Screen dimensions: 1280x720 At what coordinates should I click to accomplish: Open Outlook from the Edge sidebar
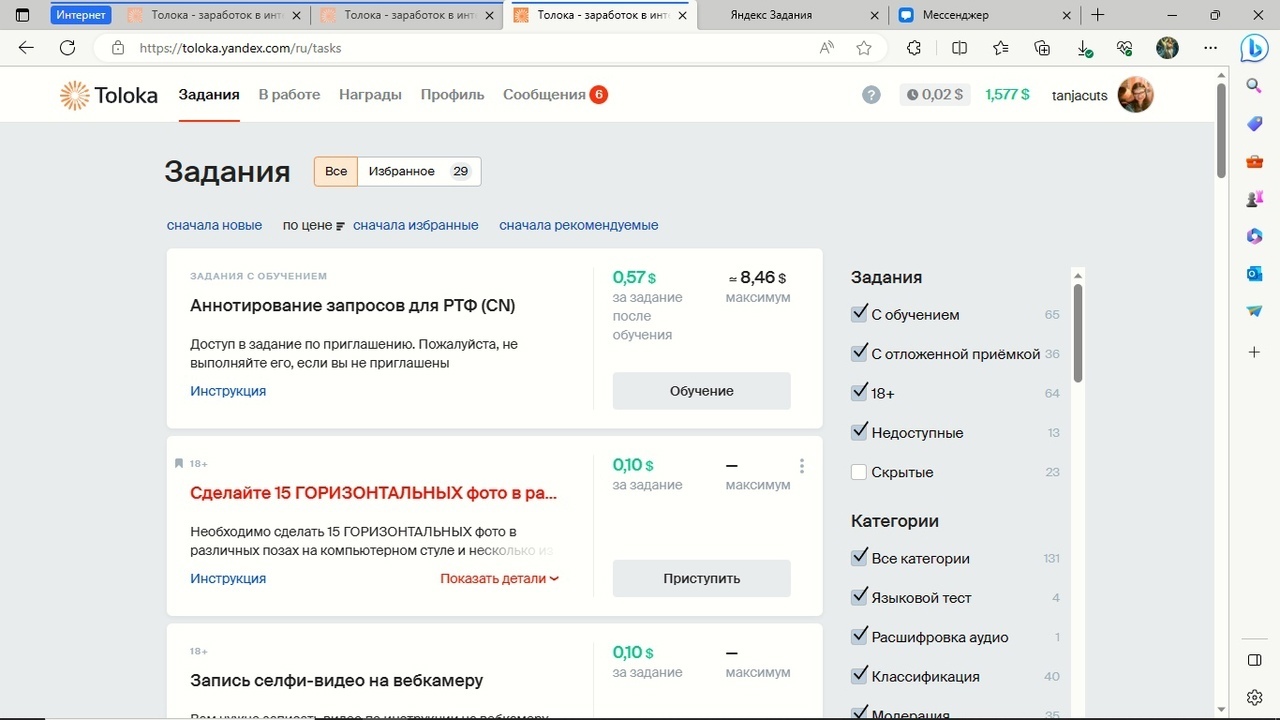tap(1254, 273)
